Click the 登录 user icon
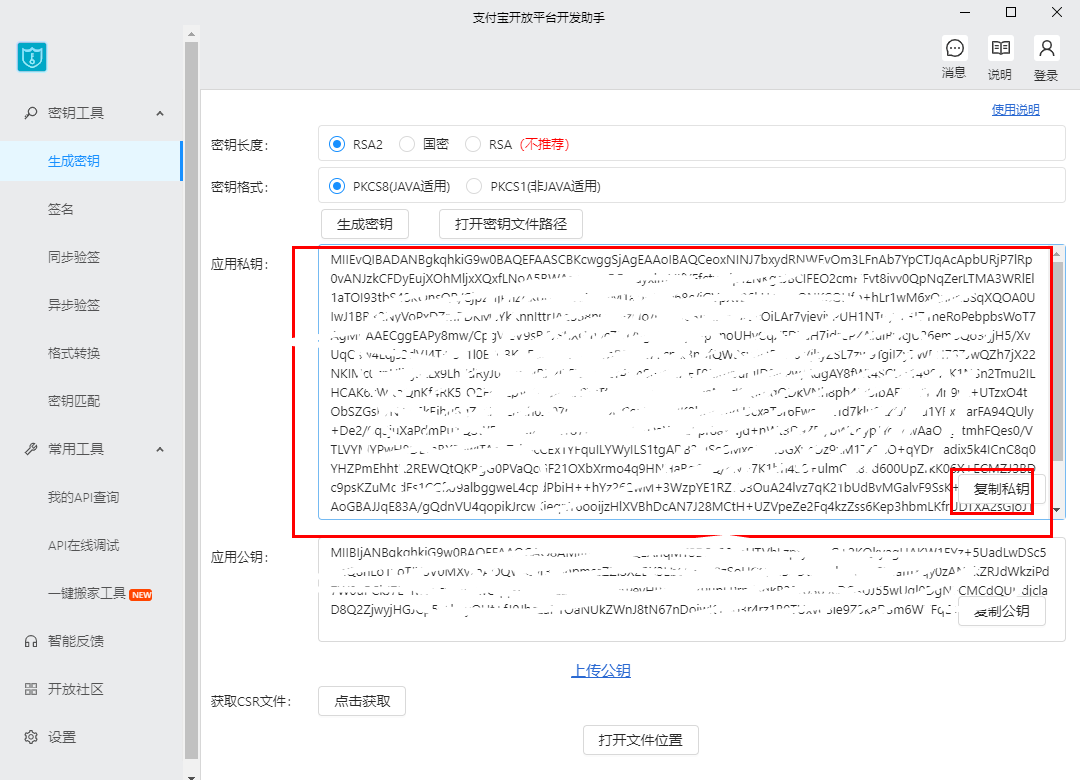Screen dimensions: 1080x780 point(1046,48)
